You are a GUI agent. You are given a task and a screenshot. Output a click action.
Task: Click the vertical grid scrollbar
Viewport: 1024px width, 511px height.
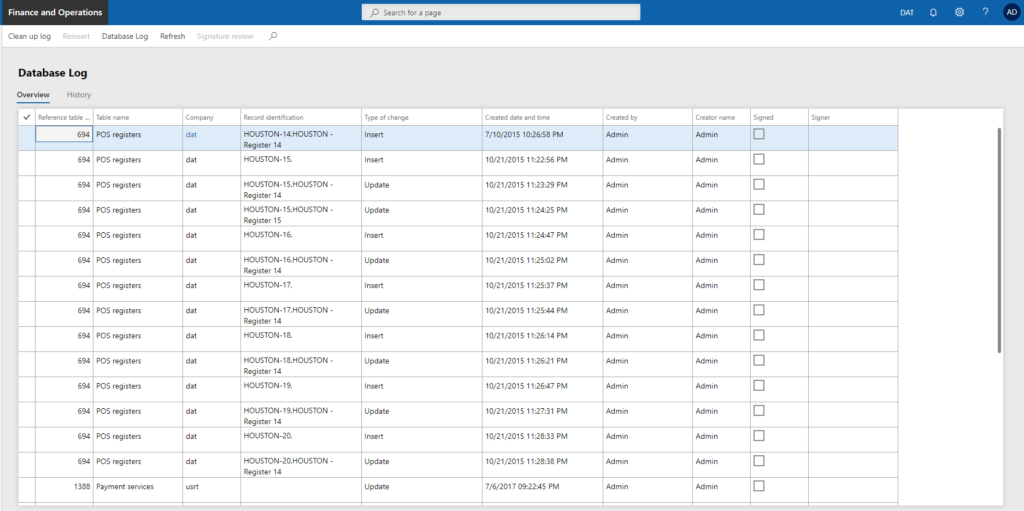click(x=999, y=240)
